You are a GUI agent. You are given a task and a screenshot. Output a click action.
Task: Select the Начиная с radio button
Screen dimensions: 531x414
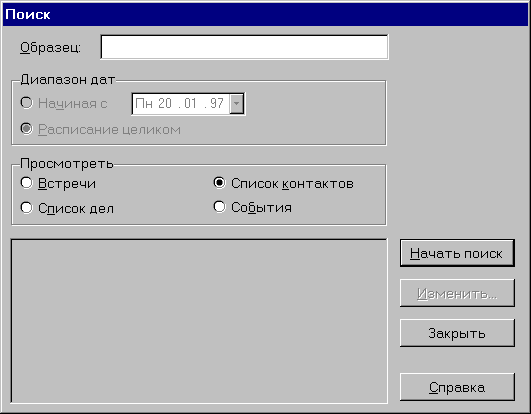[x=27, y=103]
